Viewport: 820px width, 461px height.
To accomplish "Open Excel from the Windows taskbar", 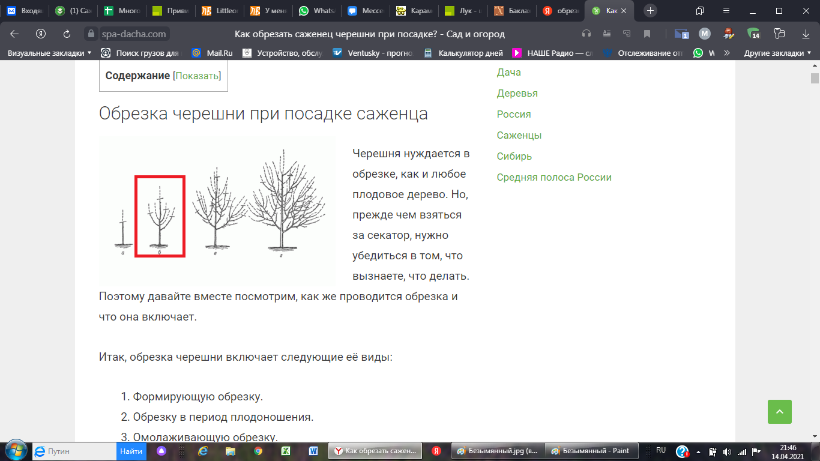I will coord(286,452).
